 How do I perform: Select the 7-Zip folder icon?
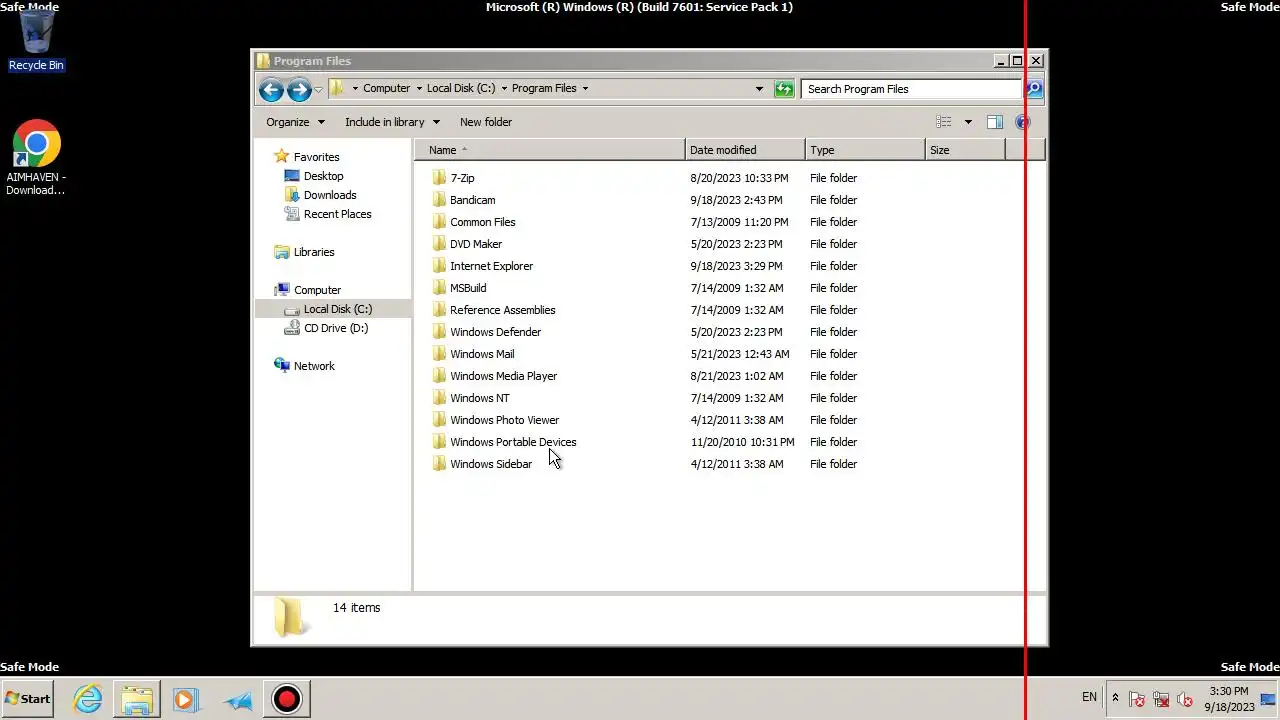coord(438,178)
